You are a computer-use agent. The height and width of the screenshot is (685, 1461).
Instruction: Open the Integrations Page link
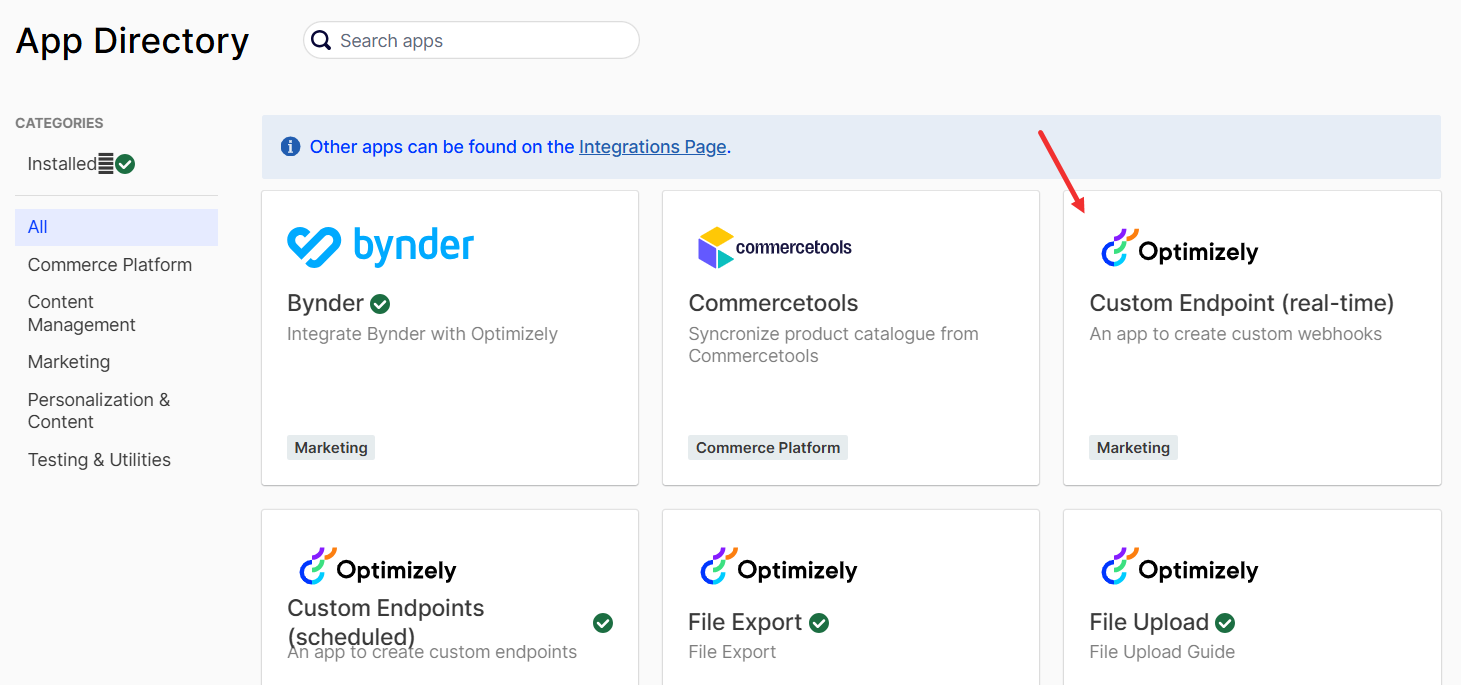tap(652, 147)
